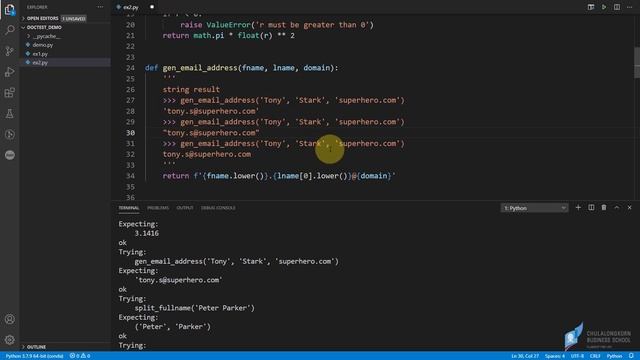This screenshot has width=640, height=360.
Task: Click "tony.s@superhero.com" on line 30
Action: (x=211, y=133)
